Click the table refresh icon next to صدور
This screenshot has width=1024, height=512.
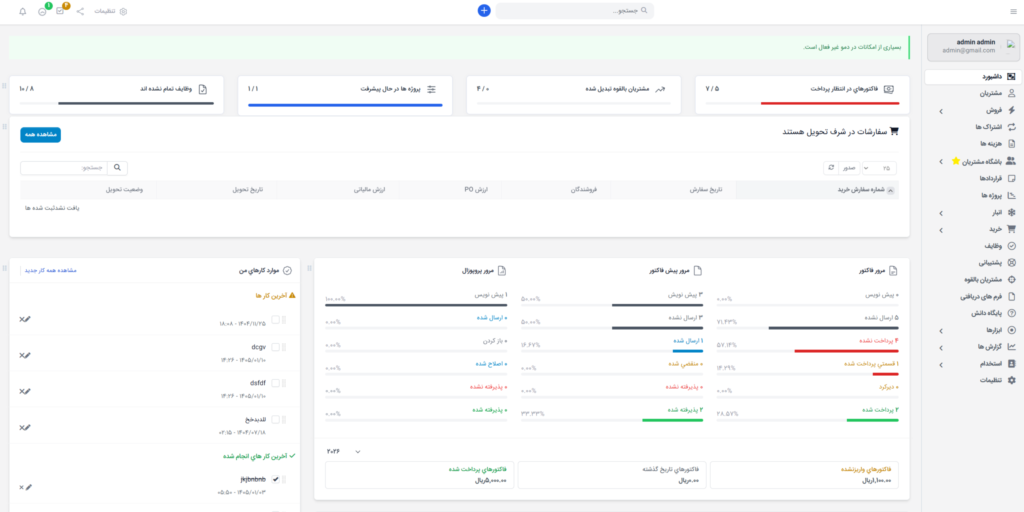[831, 168]
